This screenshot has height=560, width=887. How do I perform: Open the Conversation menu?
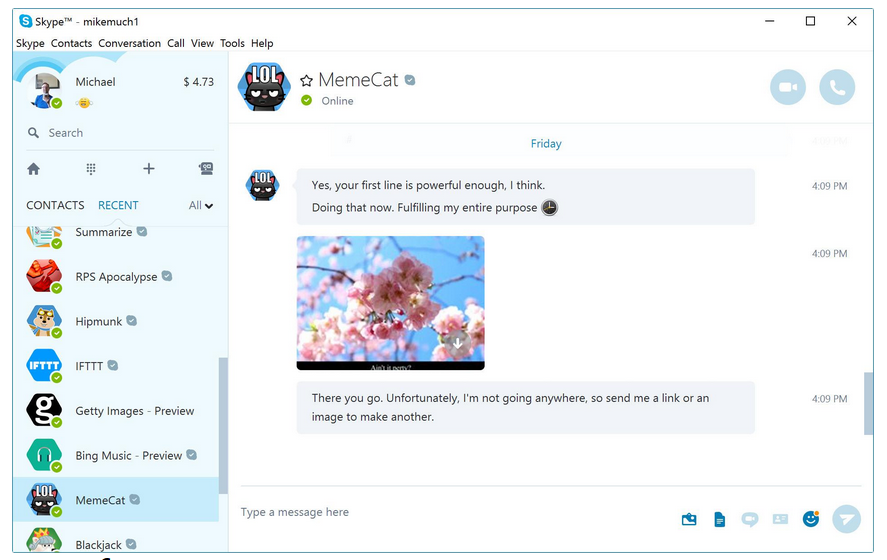(x=130, y=43)
